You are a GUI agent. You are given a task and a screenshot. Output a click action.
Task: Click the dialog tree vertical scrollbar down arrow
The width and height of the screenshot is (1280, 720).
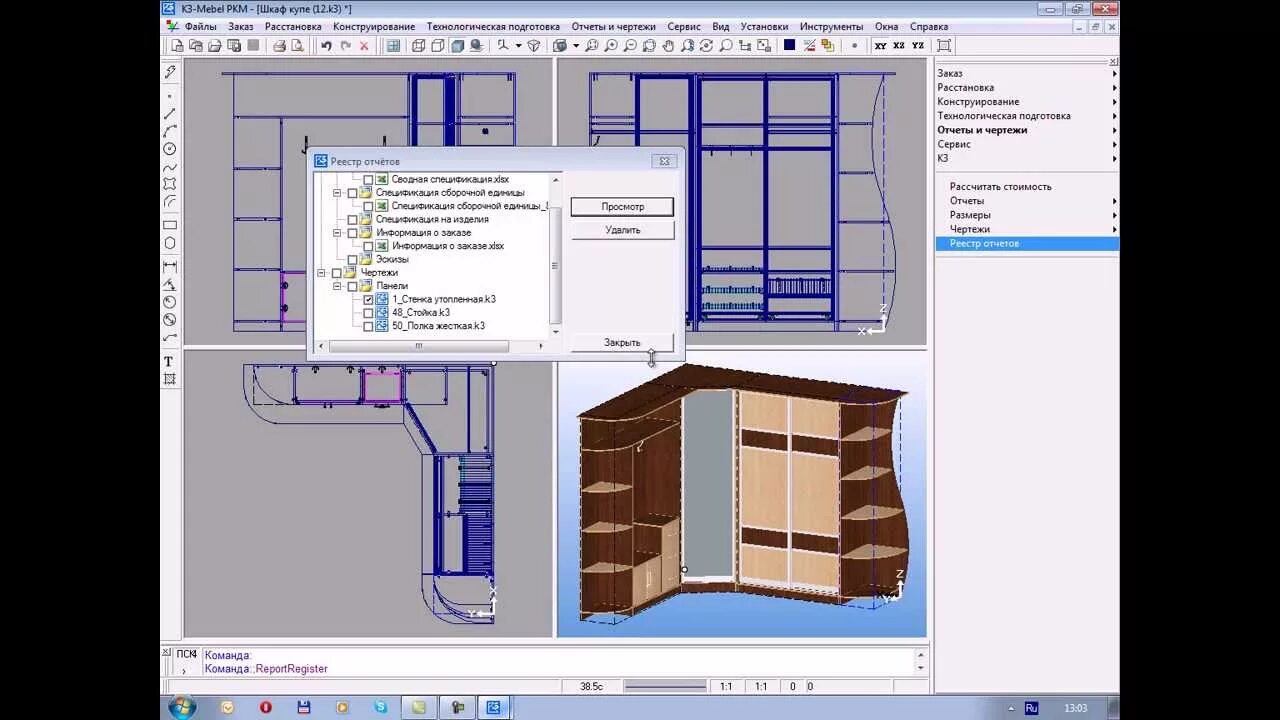click(556, 331)
